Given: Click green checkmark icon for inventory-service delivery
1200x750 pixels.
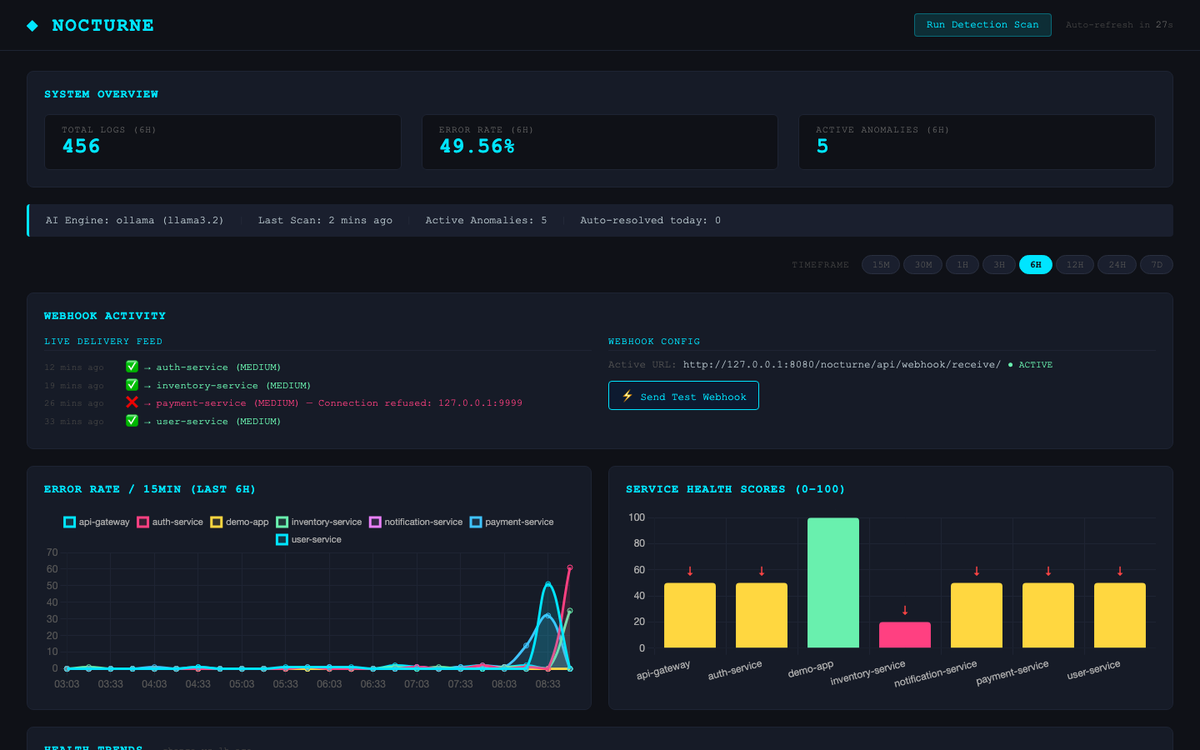Looking at the screenshot, I should (x=132, y=385).
